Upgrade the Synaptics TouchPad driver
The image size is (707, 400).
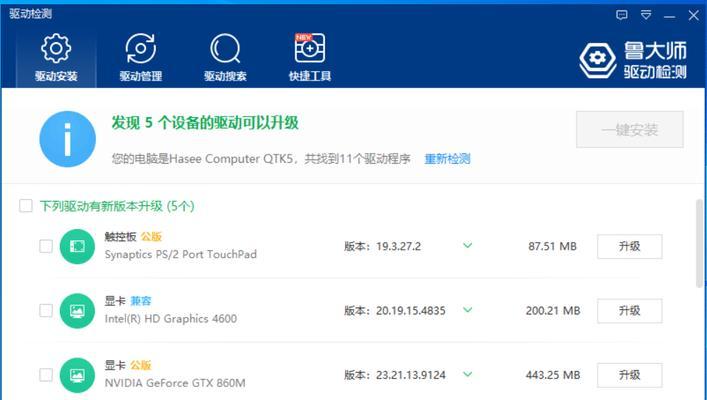click(629, 246)
